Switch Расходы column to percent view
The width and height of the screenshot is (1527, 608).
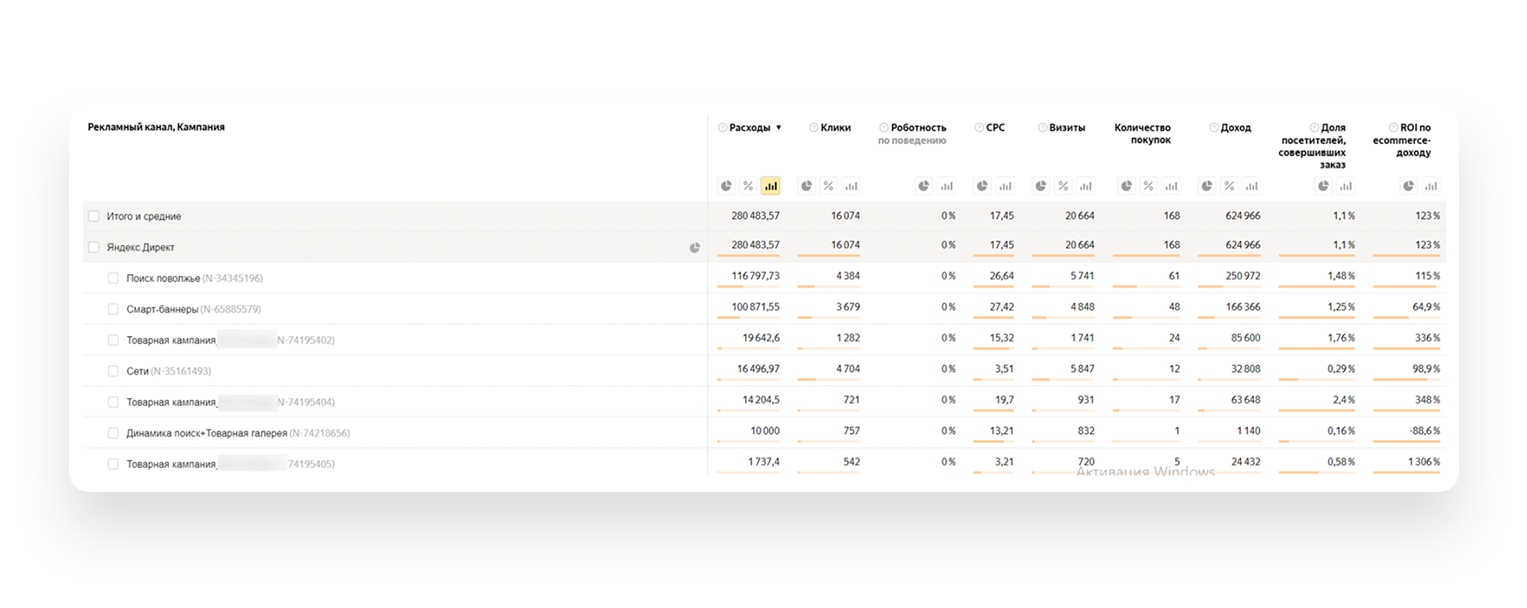pyautogui.click(x=748, y=186)
